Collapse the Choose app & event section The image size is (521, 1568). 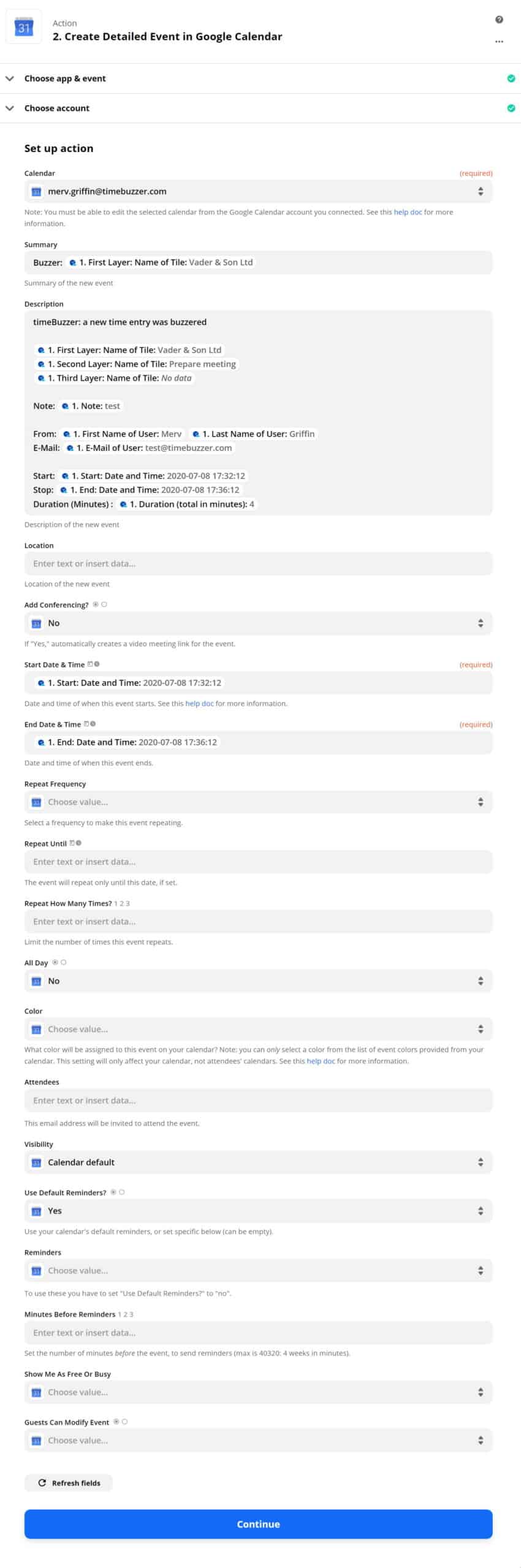coord(10,78)
